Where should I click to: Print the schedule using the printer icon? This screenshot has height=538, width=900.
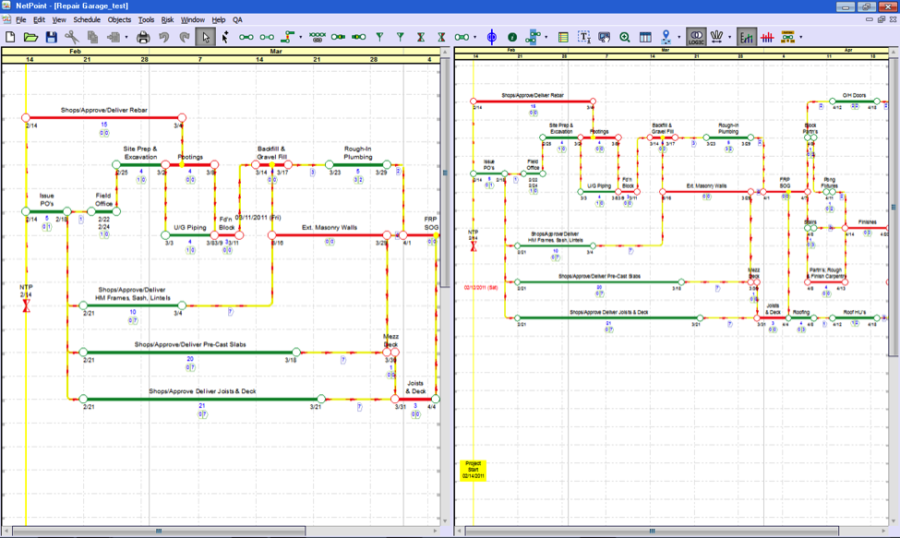point(142,37)
